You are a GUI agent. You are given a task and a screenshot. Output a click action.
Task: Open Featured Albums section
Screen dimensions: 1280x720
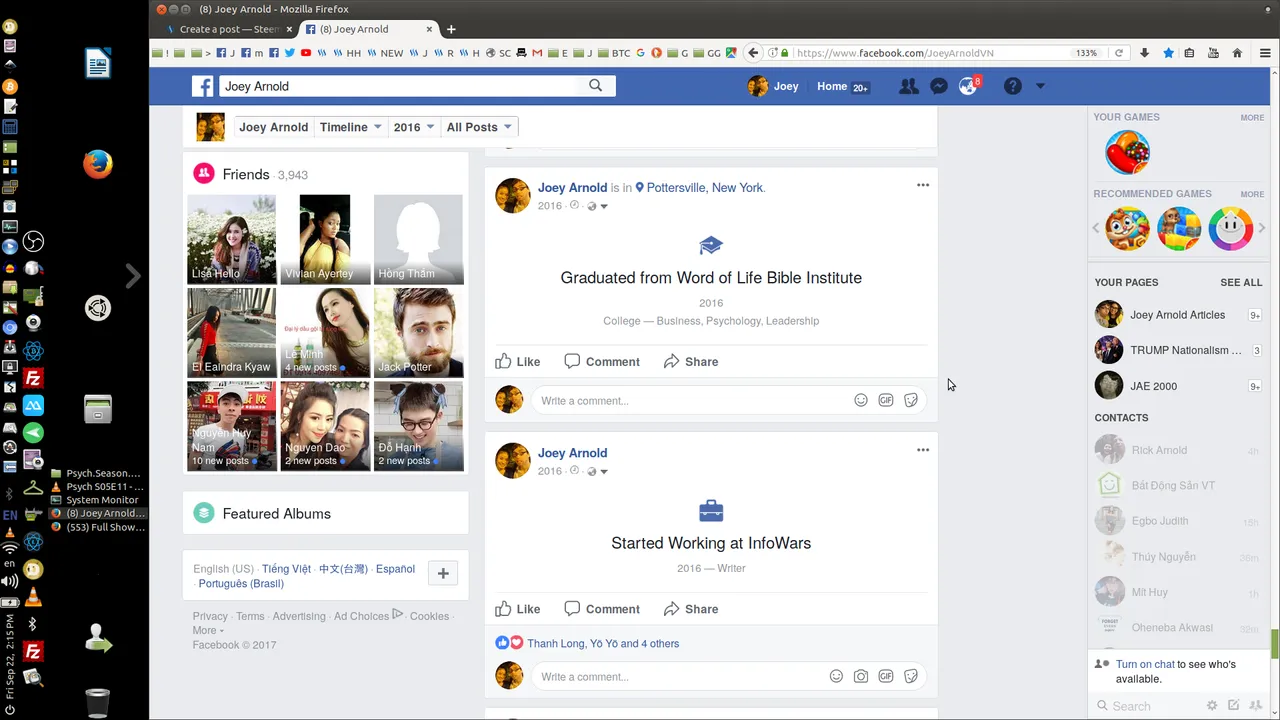click(x=276, y=513)
